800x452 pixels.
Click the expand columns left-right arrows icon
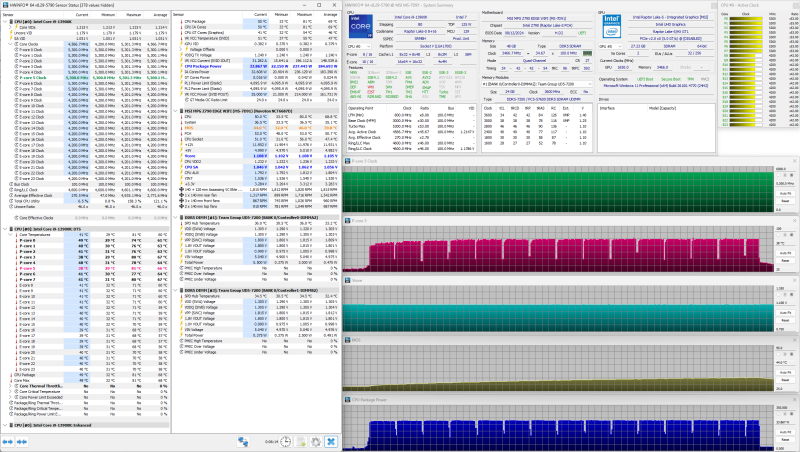coord(9,441)
